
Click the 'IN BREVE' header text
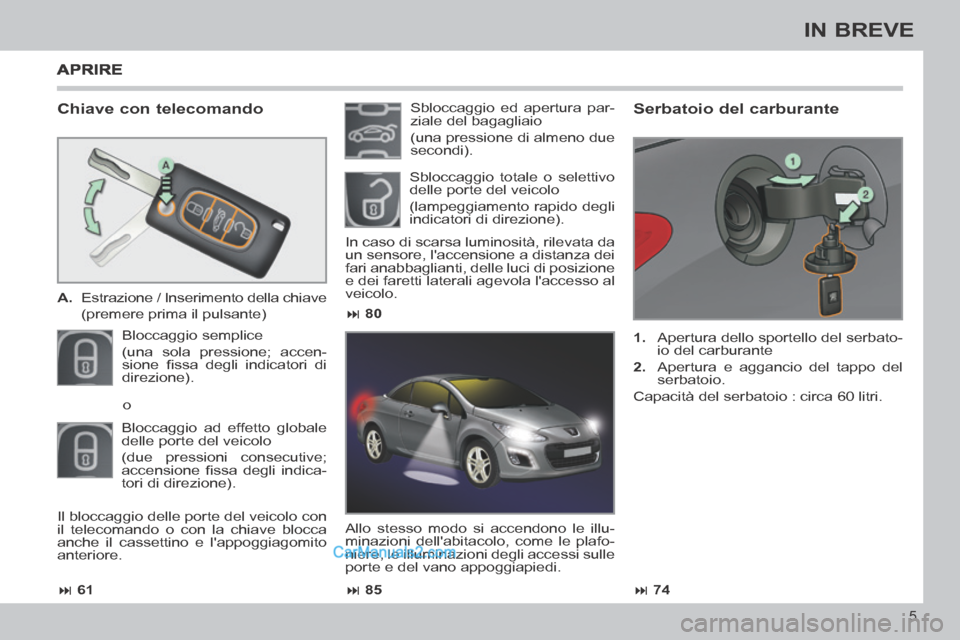coord(858,30)
